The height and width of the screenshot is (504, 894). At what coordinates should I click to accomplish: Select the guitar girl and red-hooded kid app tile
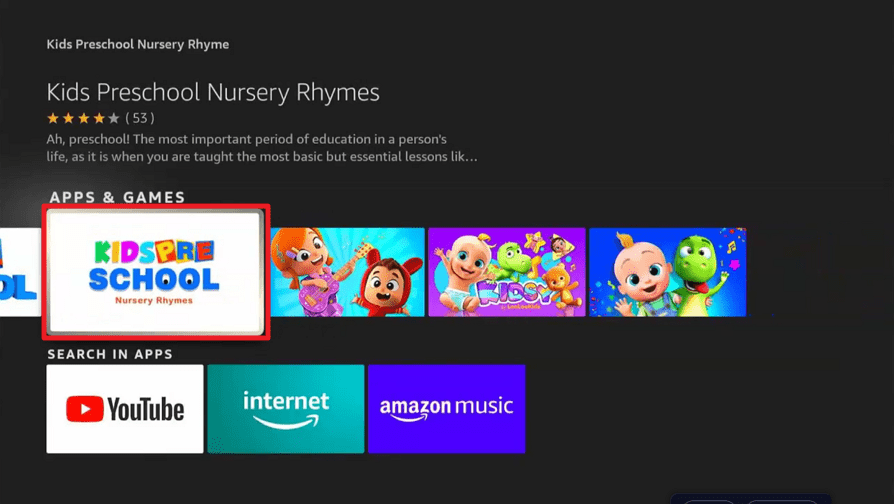(347, 272)
